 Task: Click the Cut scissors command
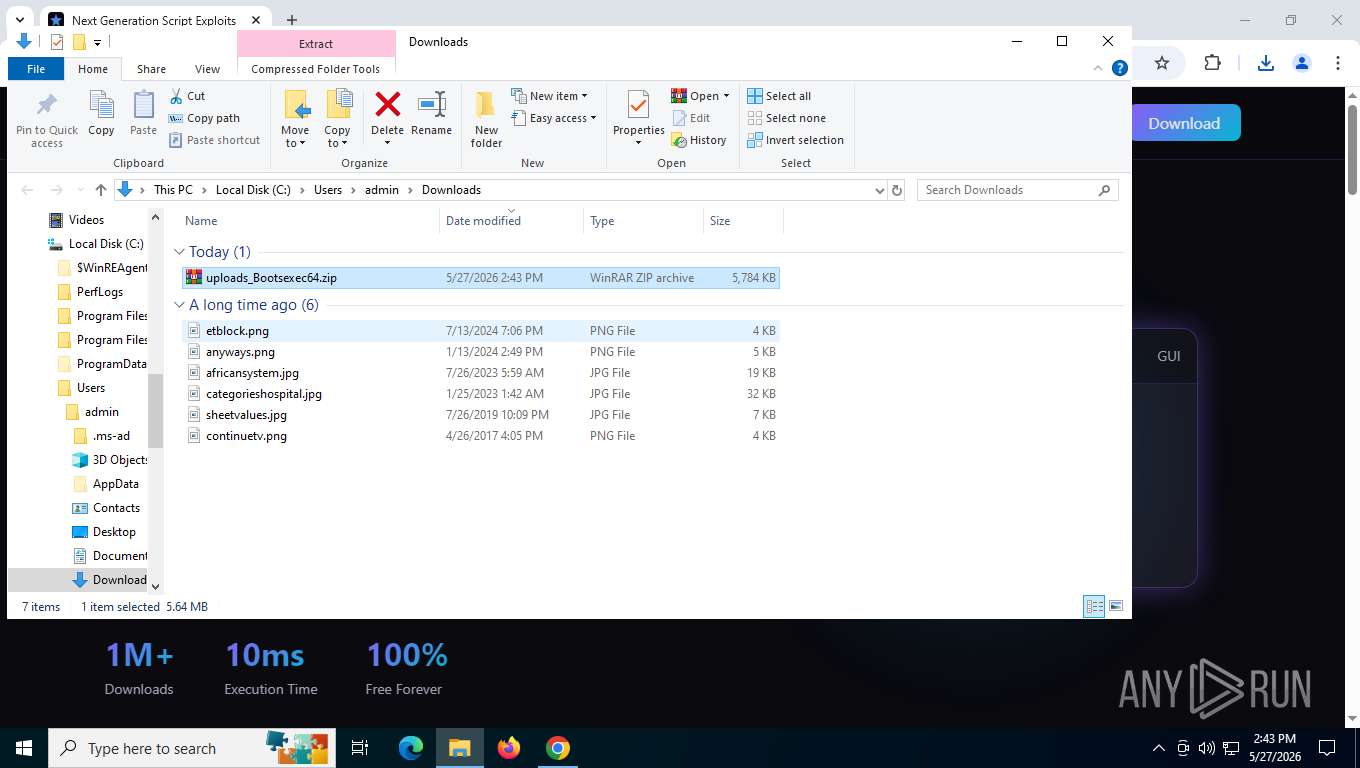tap(187, 96)
